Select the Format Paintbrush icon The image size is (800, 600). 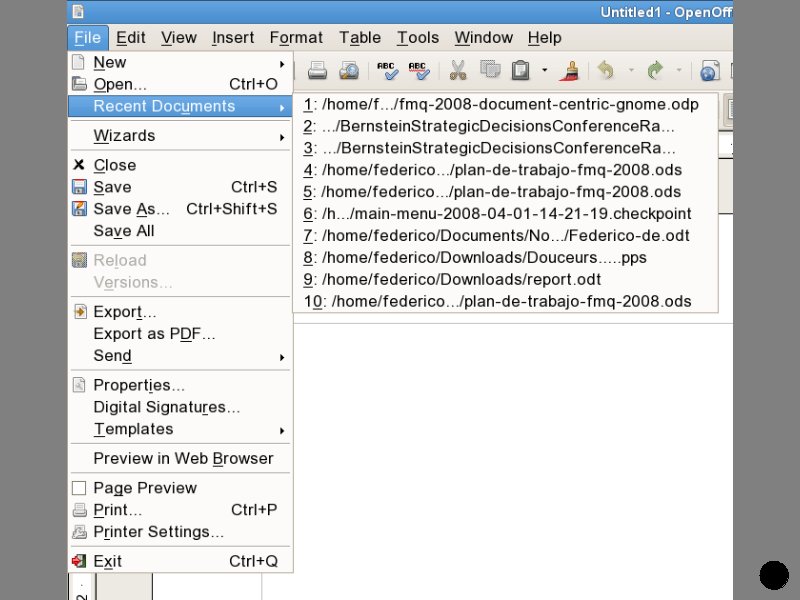[x=571, y=71]
